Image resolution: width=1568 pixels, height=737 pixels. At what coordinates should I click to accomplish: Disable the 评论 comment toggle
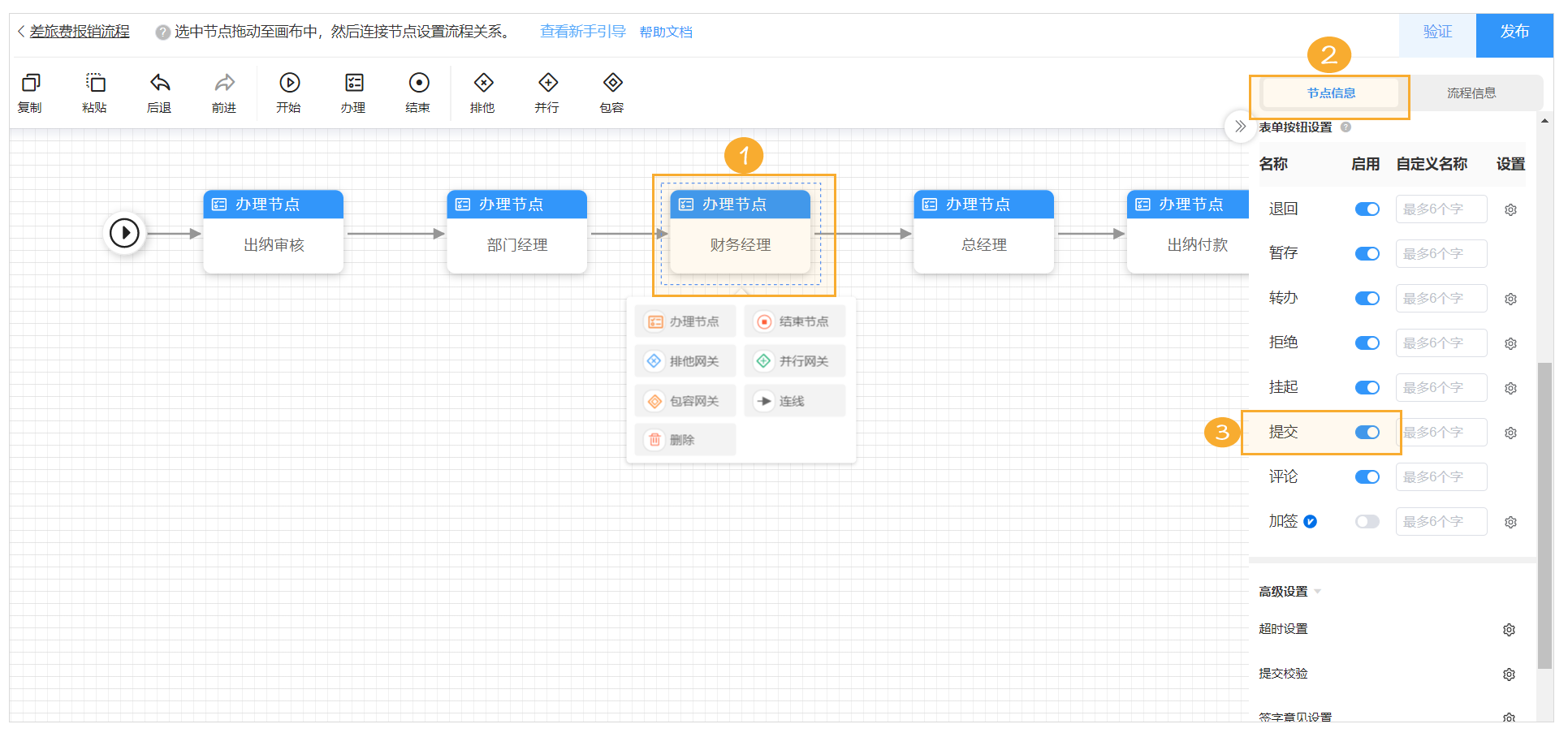click(x=1367, y=476)
